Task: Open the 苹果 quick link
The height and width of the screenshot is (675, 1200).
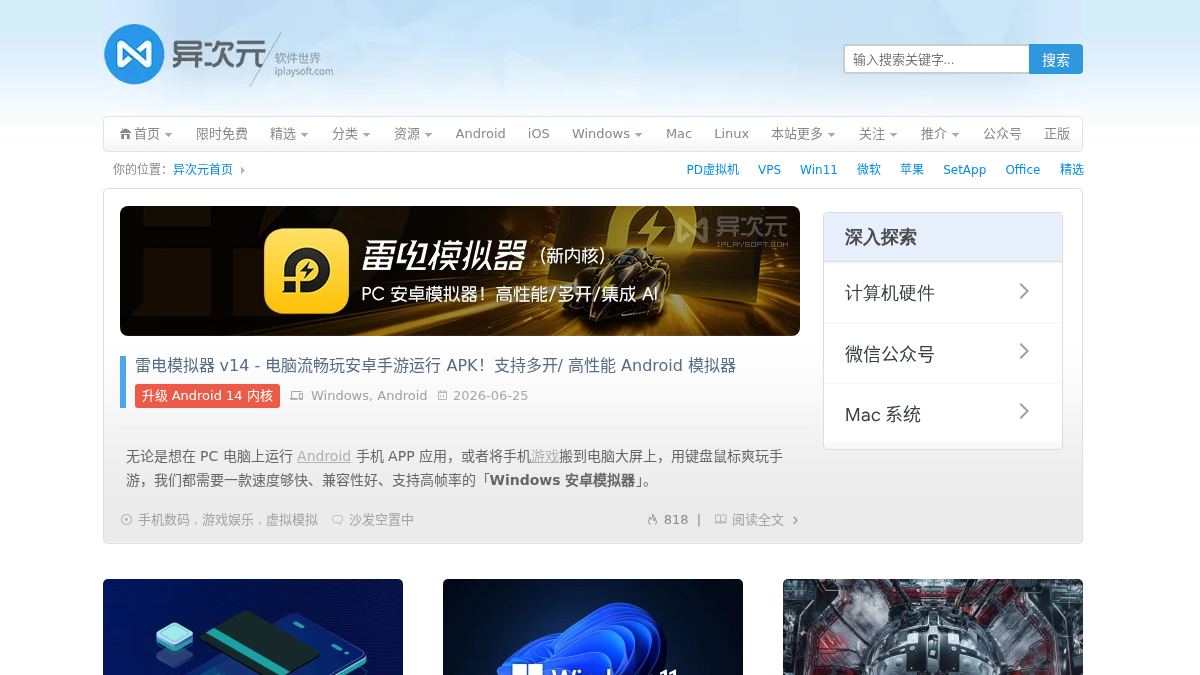Action: tap(912, 170)
